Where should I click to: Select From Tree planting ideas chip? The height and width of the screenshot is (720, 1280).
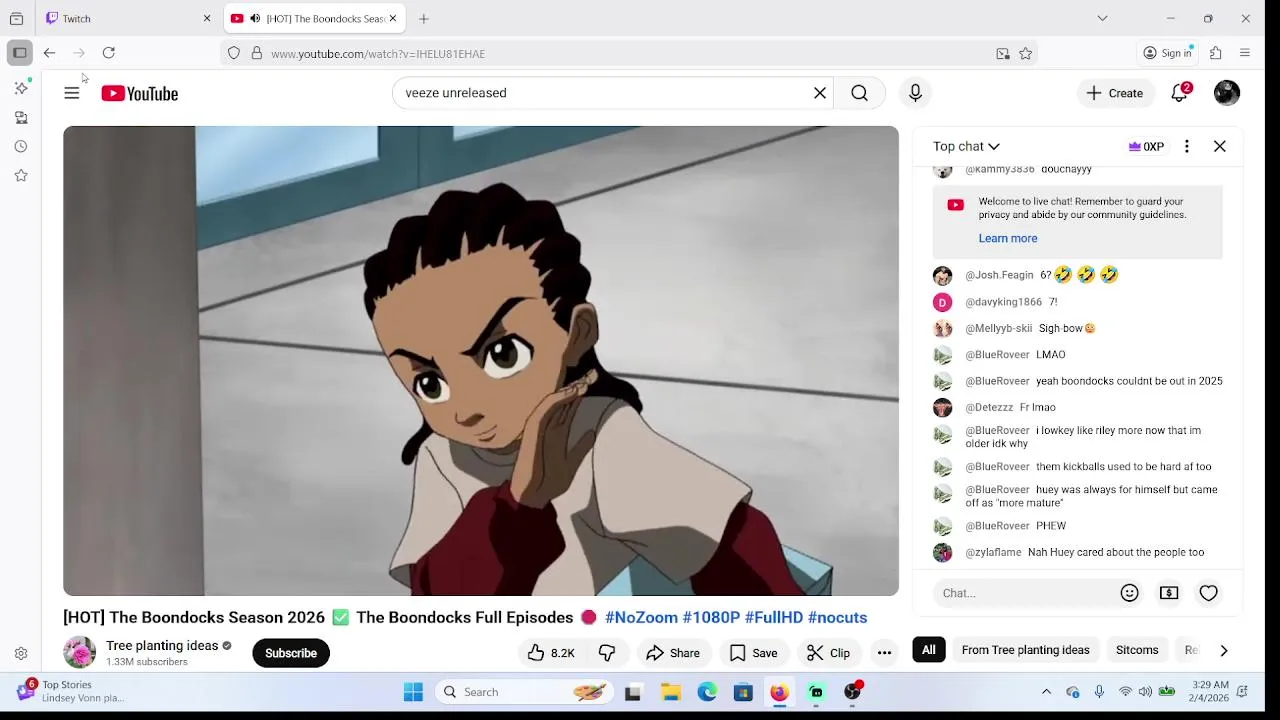click(1025, 650)
